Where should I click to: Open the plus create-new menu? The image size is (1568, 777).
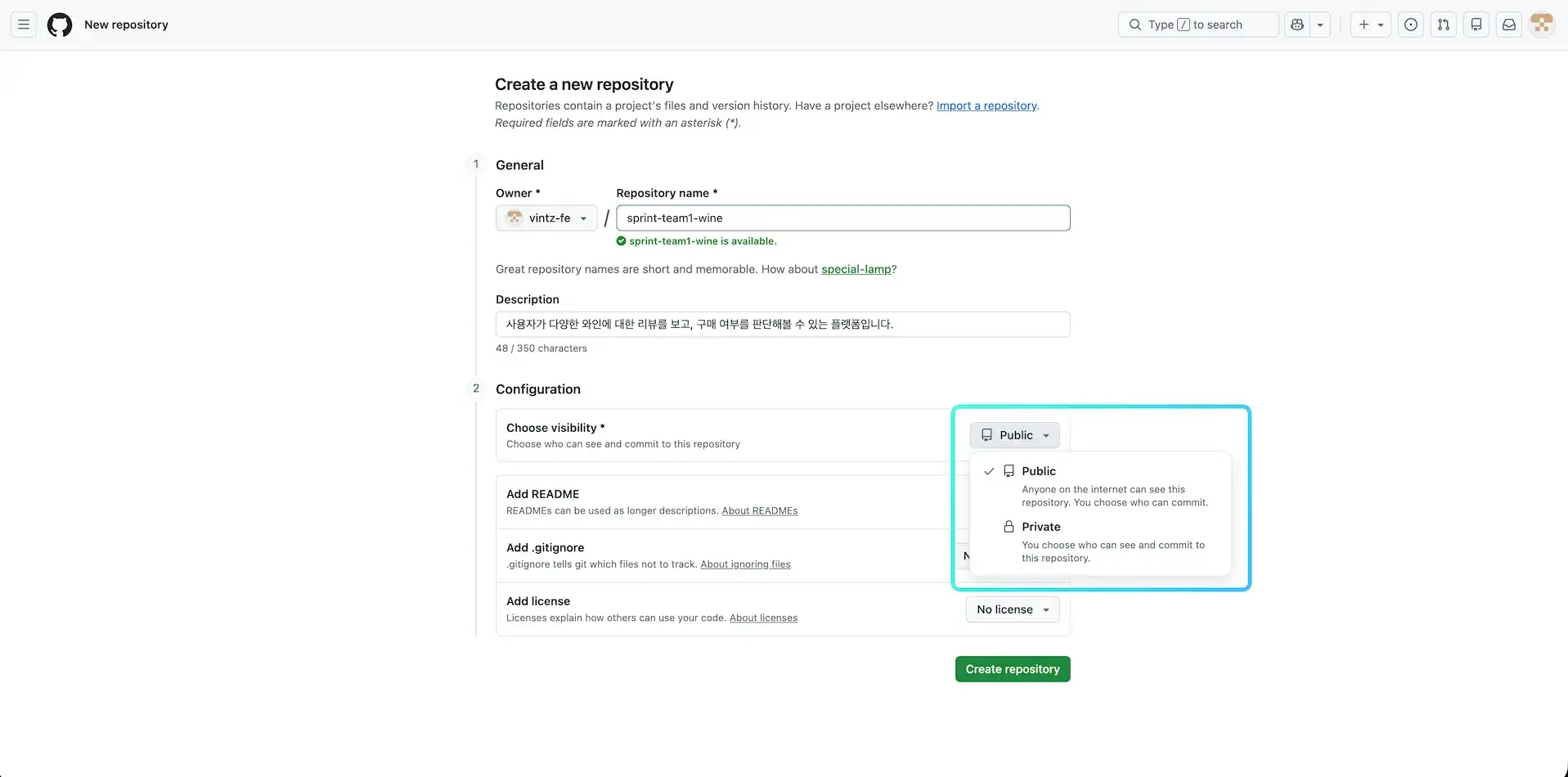(1371, 25)
